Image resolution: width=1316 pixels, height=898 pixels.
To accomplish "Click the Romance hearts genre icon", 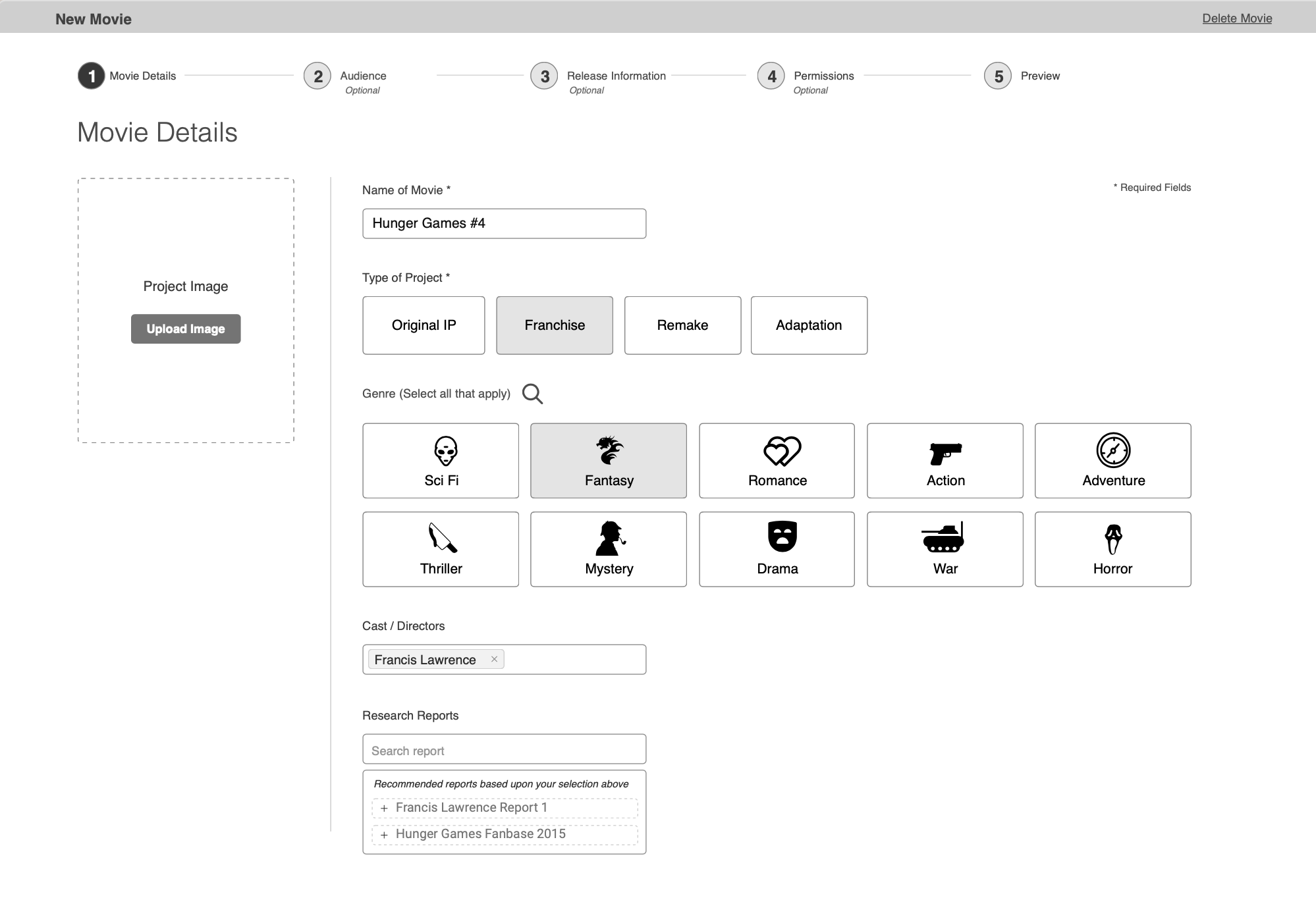I will click(x=782, y=451).
